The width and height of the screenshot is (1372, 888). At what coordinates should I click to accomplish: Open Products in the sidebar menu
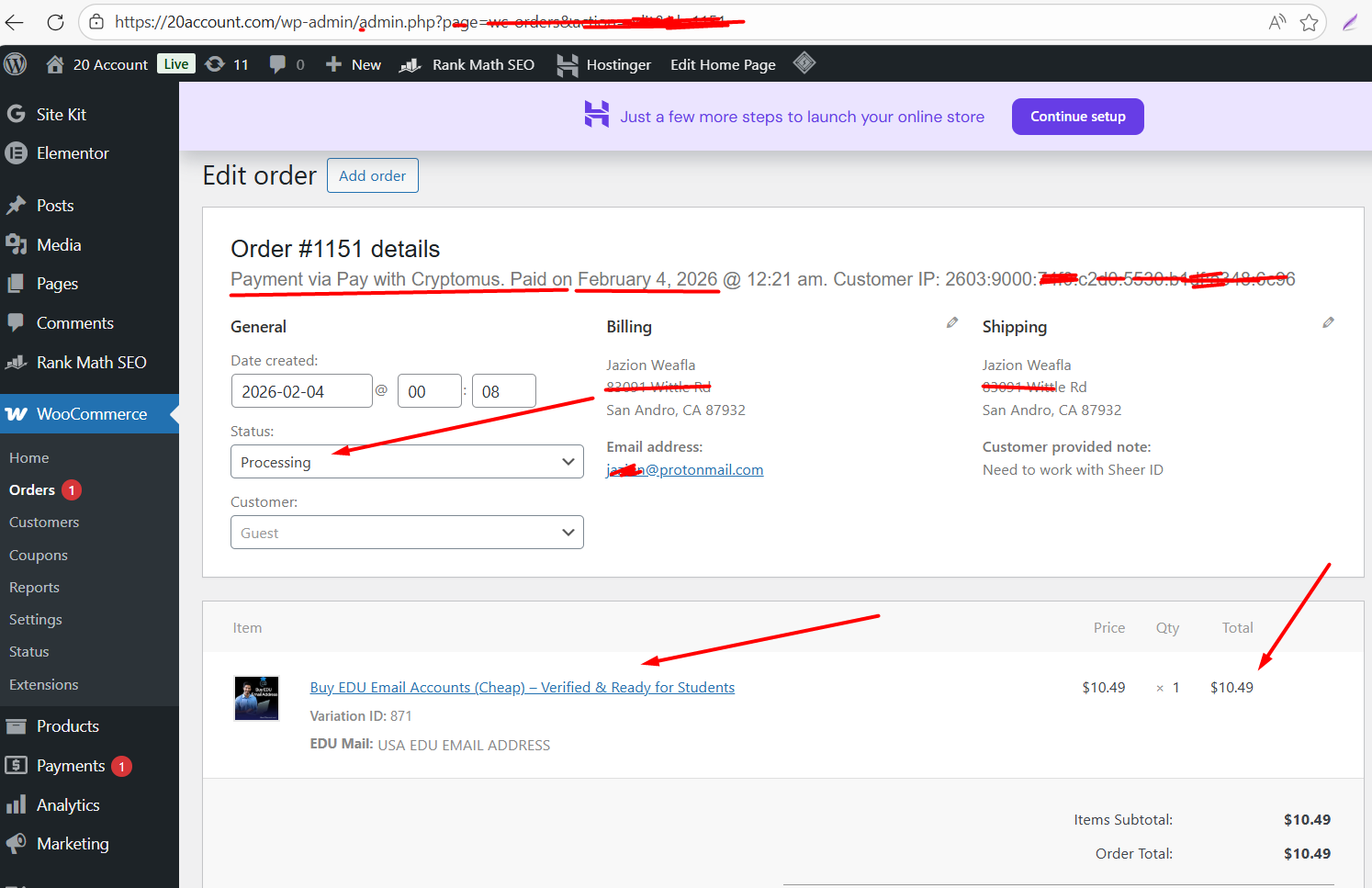click(x=67, y=726)
